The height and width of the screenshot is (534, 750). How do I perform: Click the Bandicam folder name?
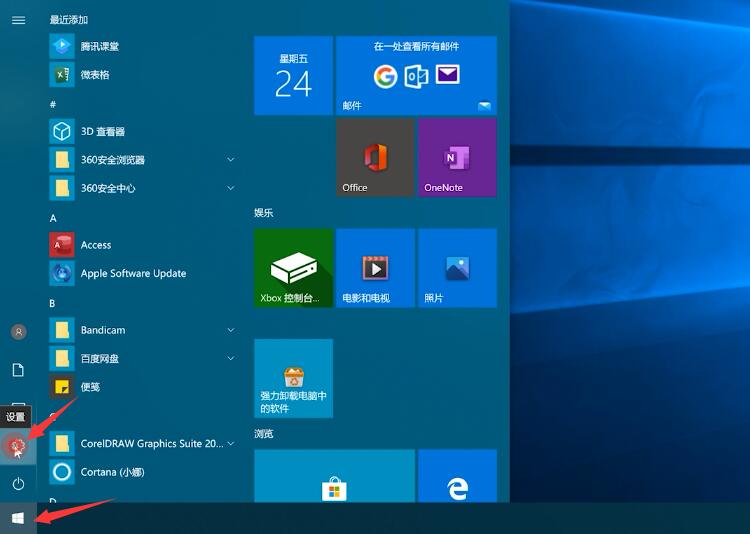(103, 330)
